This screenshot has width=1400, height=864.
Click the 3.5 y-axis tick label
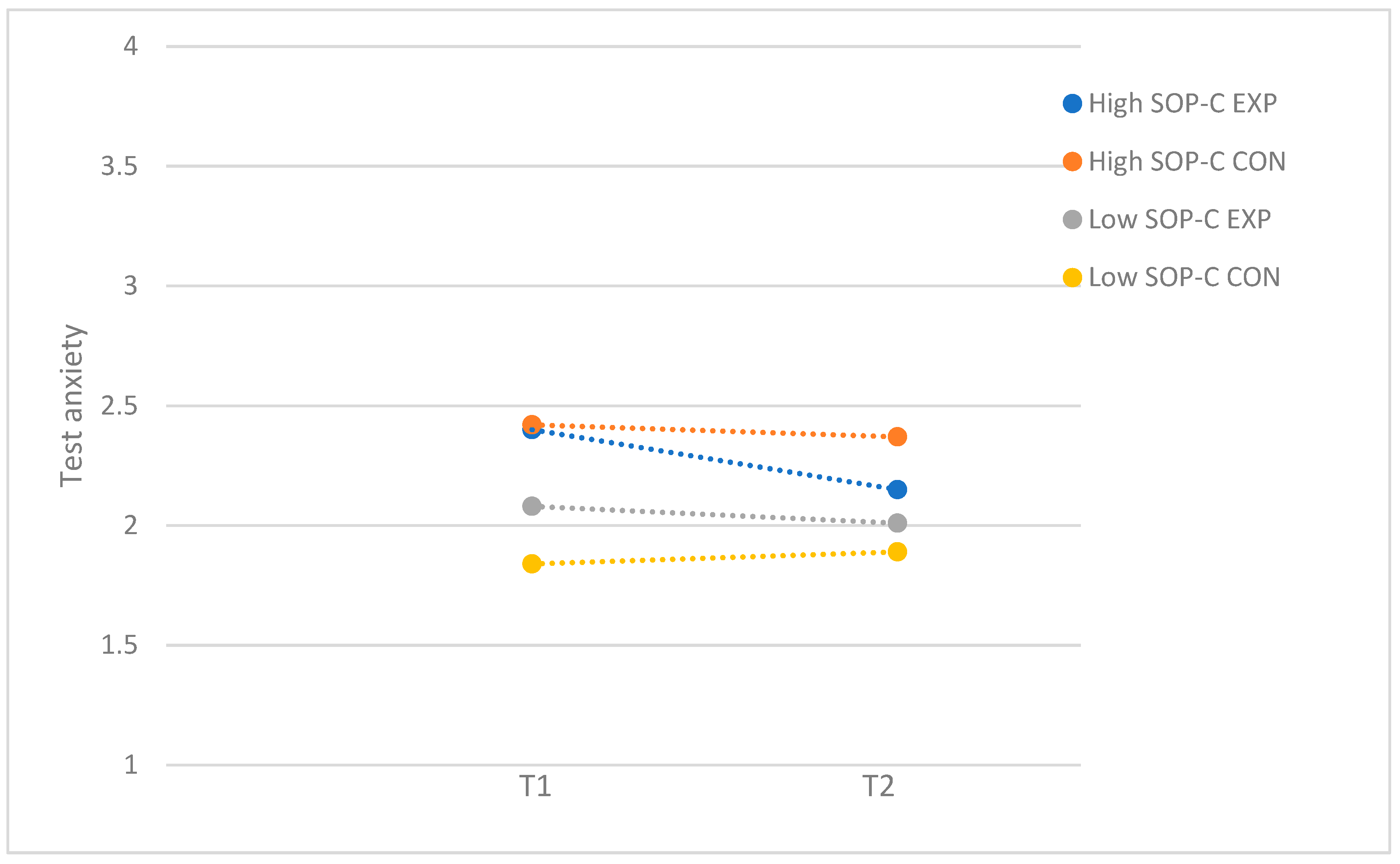pyautogui.click(x=119, y=166)
